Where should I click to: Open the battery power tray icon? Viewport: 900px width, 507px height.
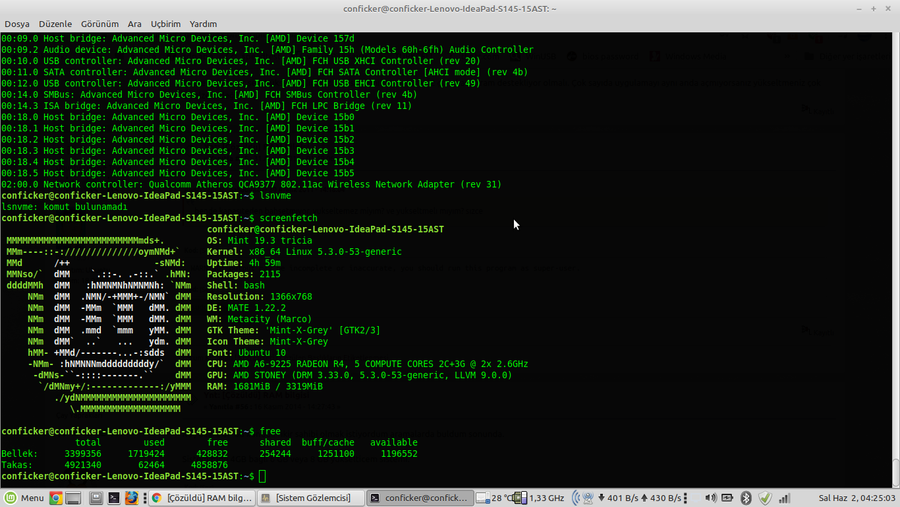click(727, 498)
